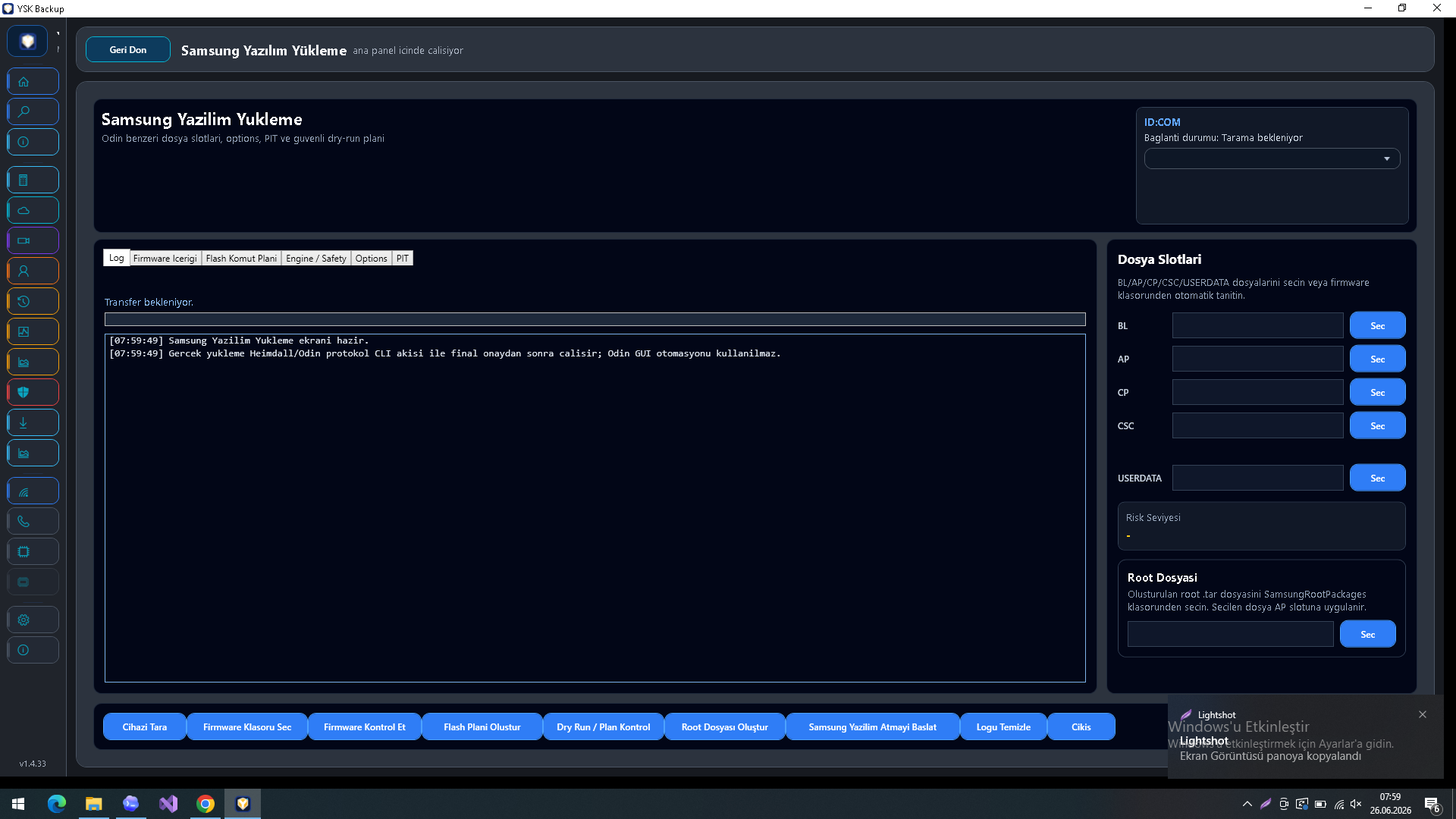Screen dimensions: 1456x819
Task: Click the Lightshot feather icon in the system tray
Action: pyautogui.click(x=1266, y=804)
